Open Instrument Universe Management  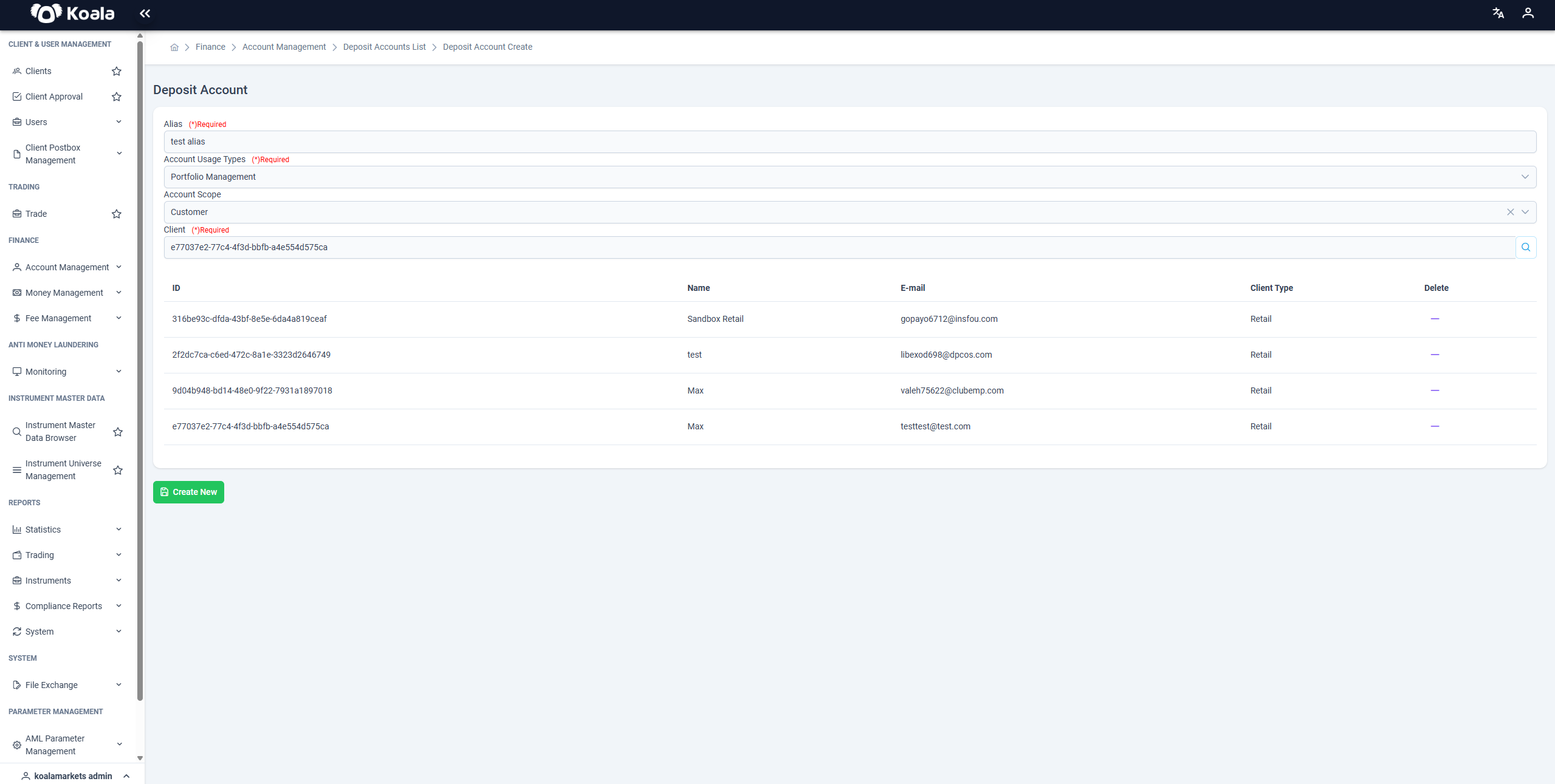(x=63, y=470)
